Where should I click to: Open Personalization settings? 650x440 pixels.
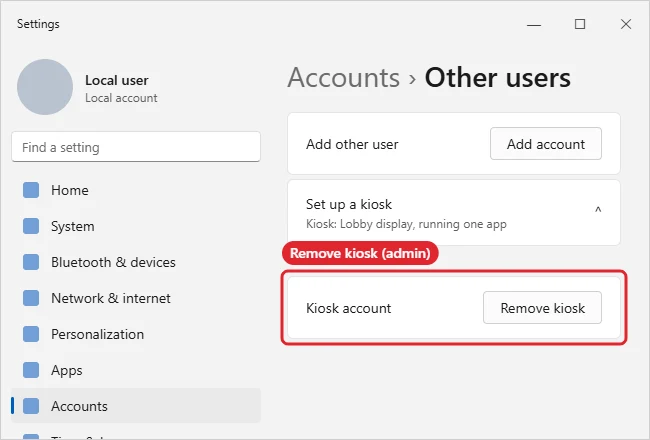136,334
